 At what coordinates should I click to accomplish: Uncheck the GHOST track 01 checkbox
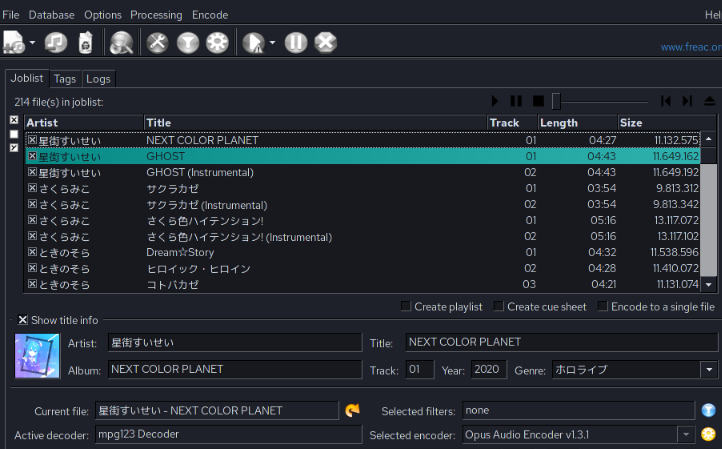pyautogui.click(x=32, y=156)
